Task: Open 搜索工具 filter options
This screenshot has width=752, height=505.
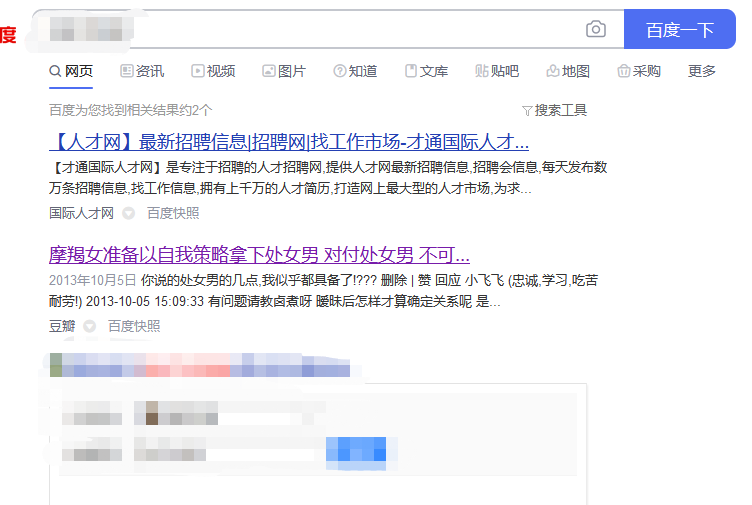Action: coord(554,110)
